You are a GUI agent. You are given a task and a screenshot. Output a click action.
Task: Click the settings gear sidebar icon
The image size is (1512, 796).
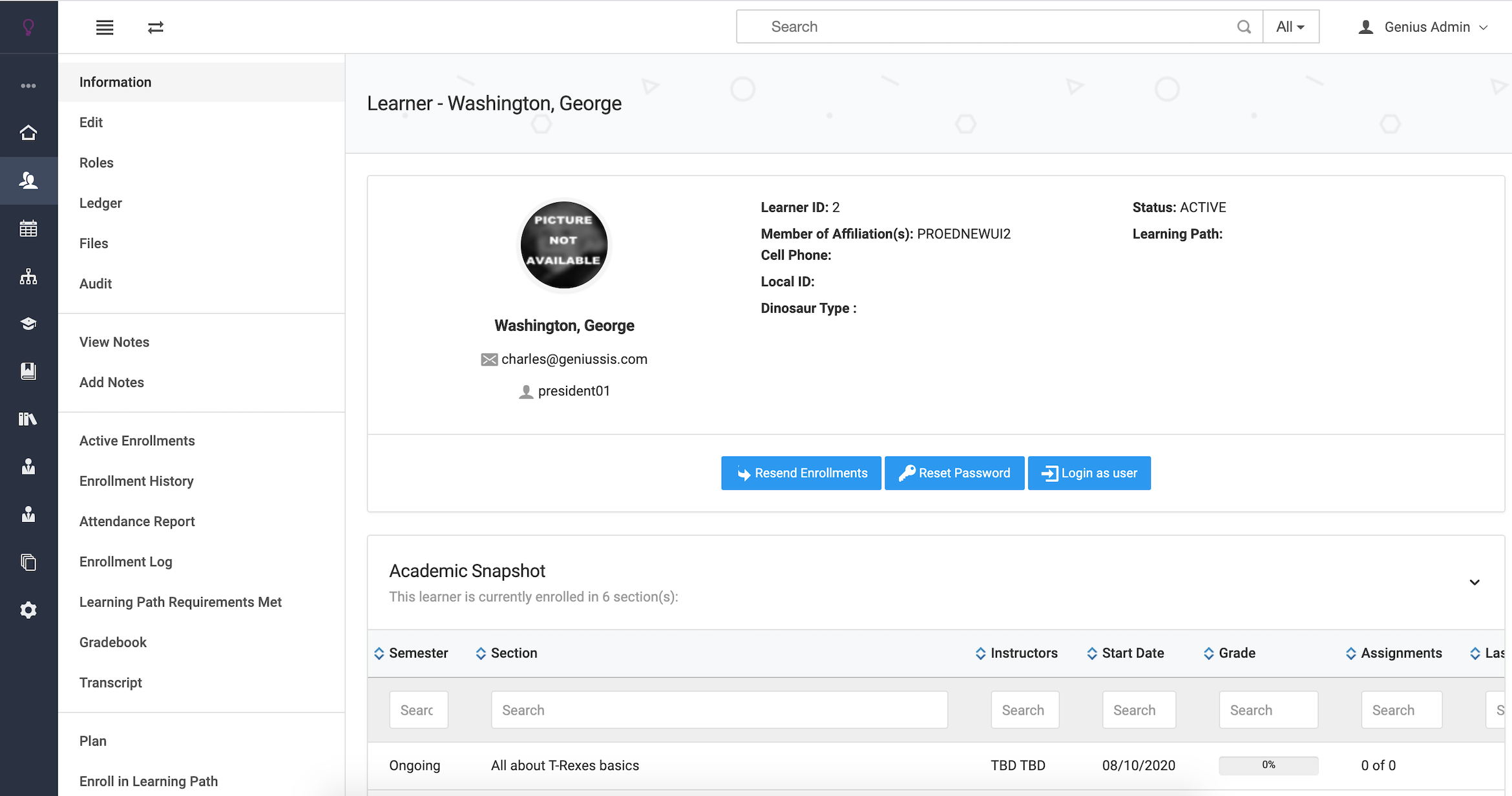click(x=28, y=610)
